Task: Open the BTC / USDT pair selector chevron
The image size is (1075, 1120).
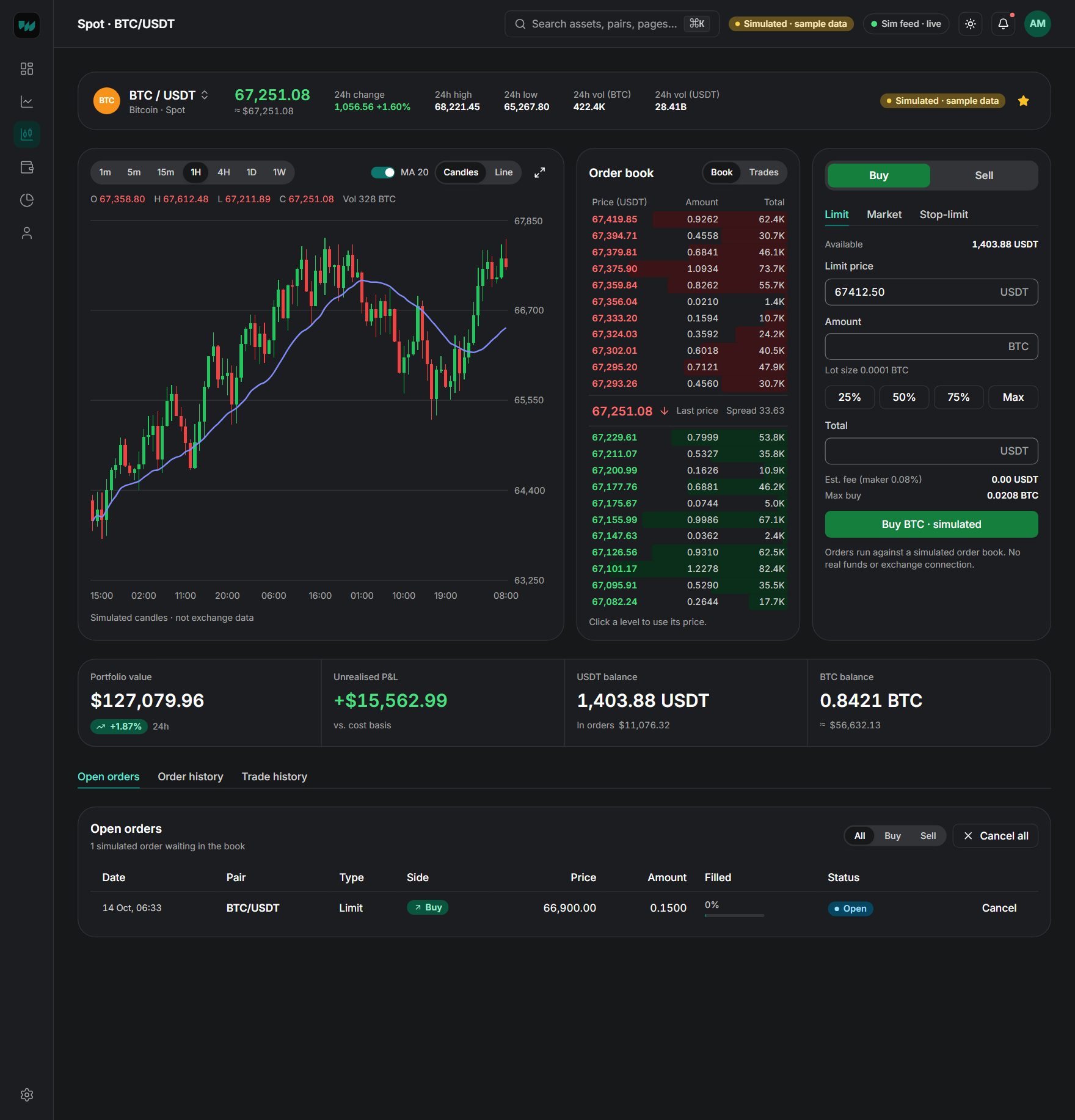Action: pyautogui.click(x=205, y=95)
